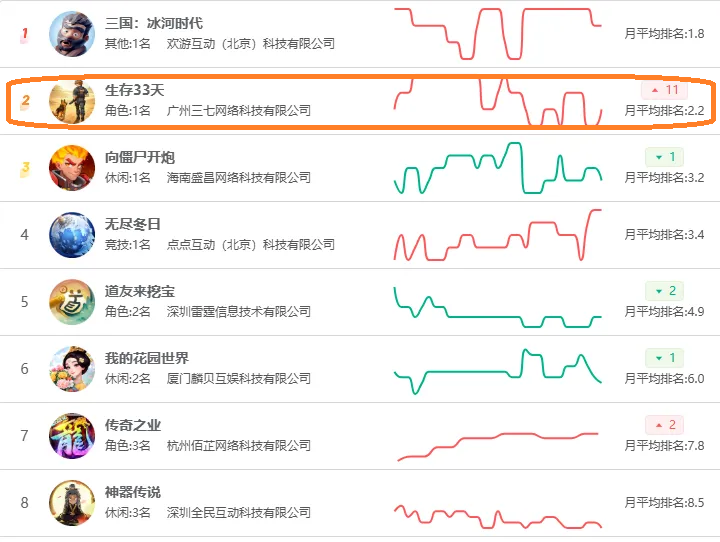Click the rank 1 medal badge
The height and width of the screenshot is (542, 720).
25,34
